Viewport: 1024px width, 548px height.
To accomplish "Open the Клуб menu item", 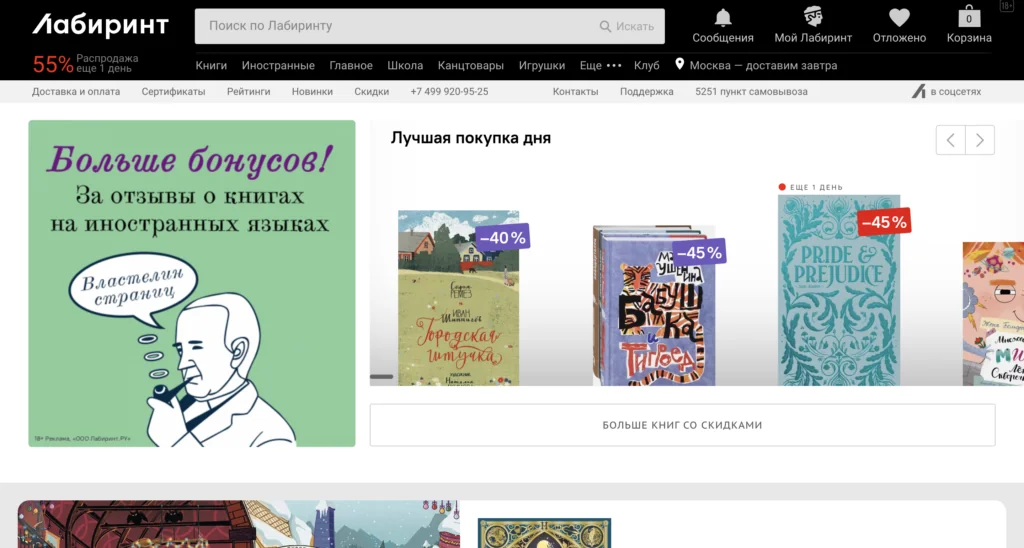I will (647, 65).
